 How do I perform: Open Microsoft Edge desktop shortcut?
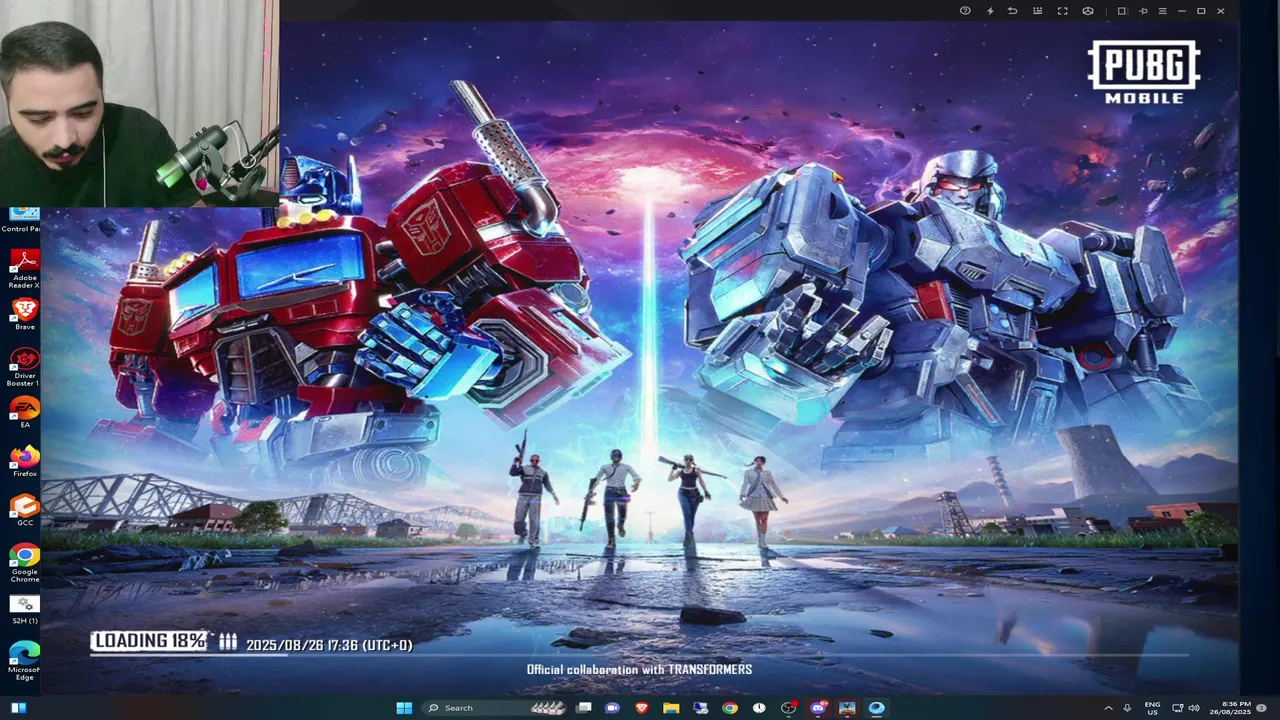pyautogui.click(x=24, y=661)
